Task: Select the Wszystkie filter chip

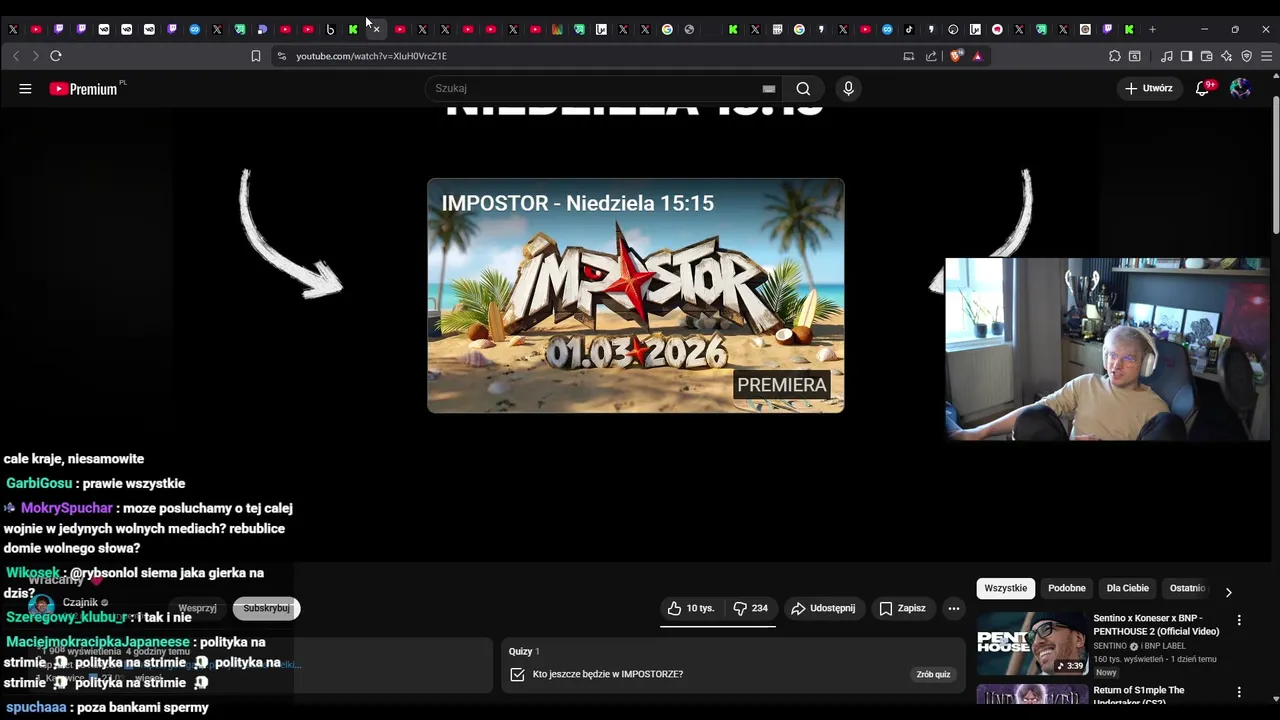Action: click(x=1005, y=588)
